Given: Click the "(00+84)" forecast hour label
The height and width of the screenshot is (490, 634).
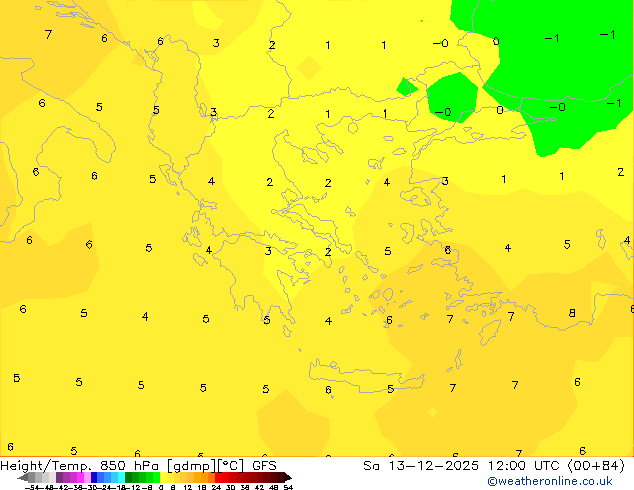Looking at the screenshot, I should [597, 466].
